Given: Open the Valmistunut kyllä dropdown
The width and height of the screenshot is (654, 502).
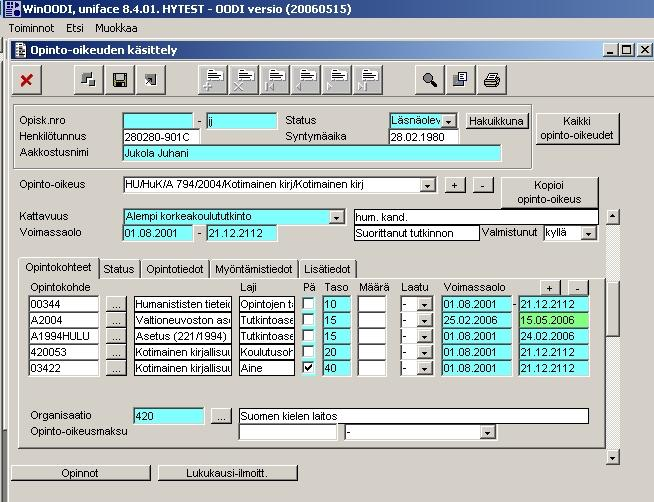Looking at the screenshot, I should click(x=589, y=233).
